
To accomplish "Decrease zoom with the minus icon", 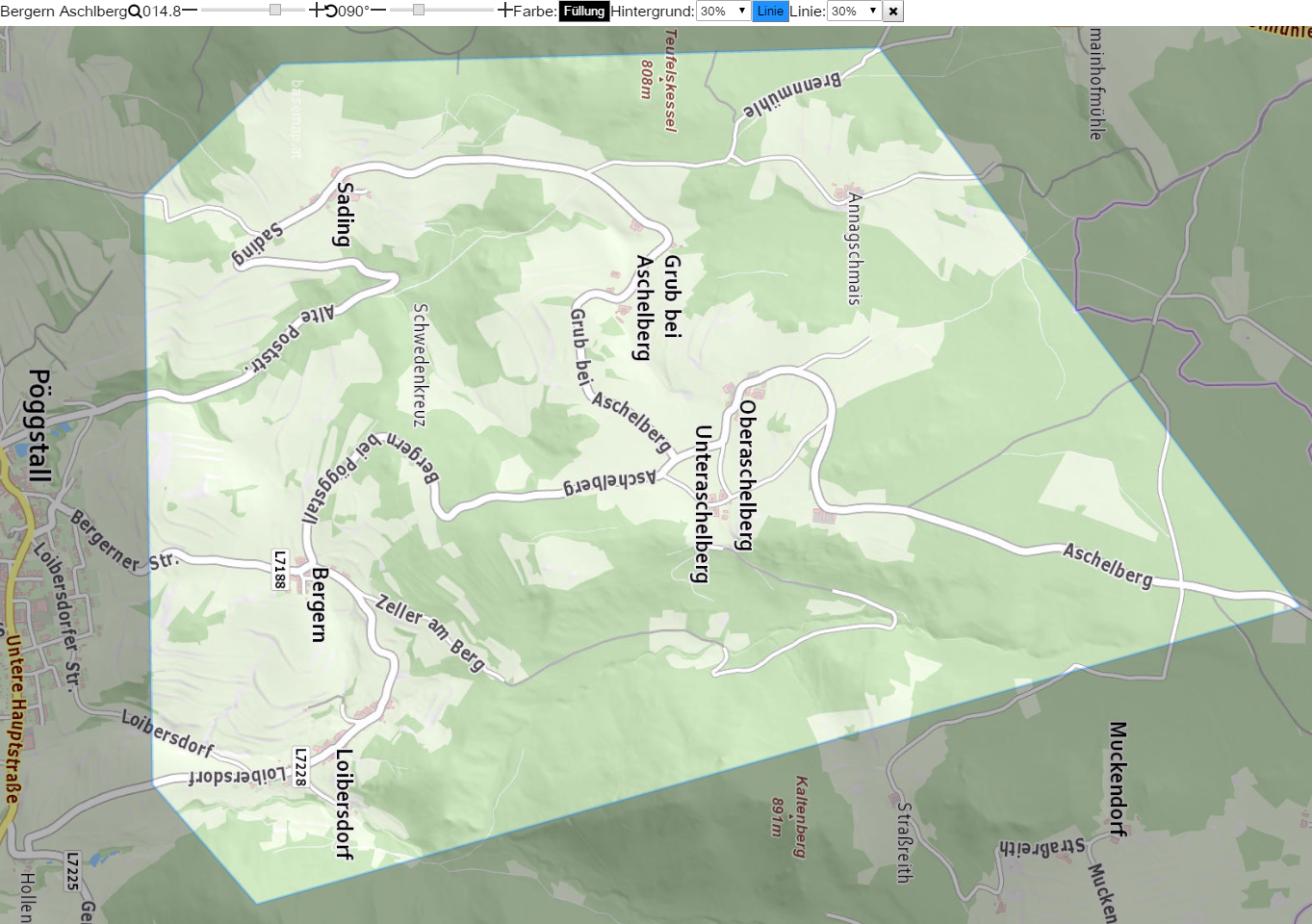I will click(190, 11).
